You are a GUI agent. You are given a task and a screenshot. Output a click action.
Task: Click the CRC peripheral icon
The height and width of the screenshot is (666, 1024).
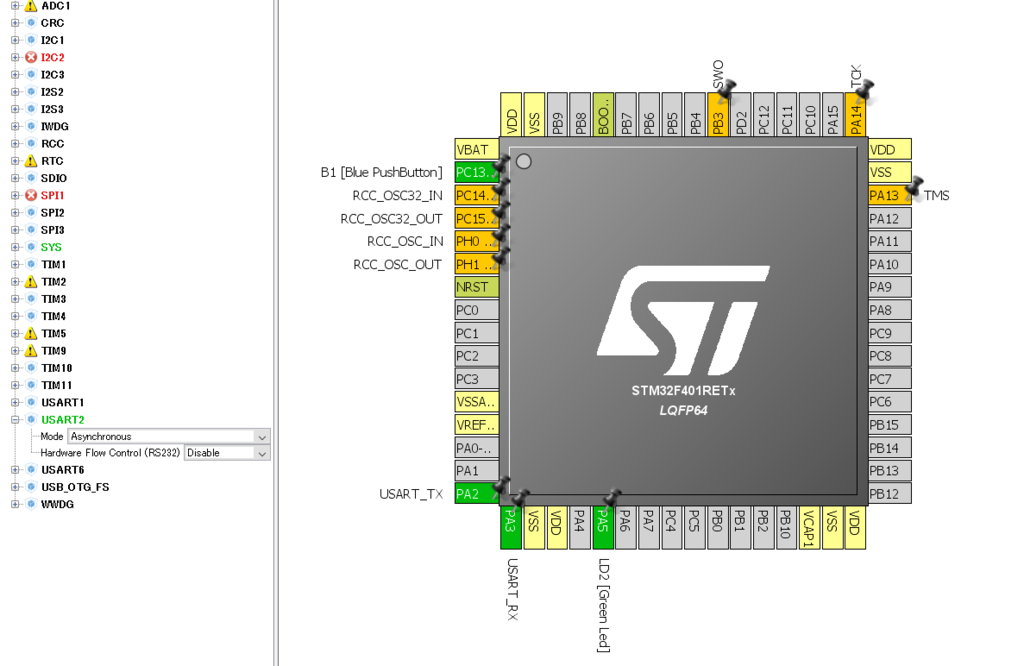pos(31,23)
